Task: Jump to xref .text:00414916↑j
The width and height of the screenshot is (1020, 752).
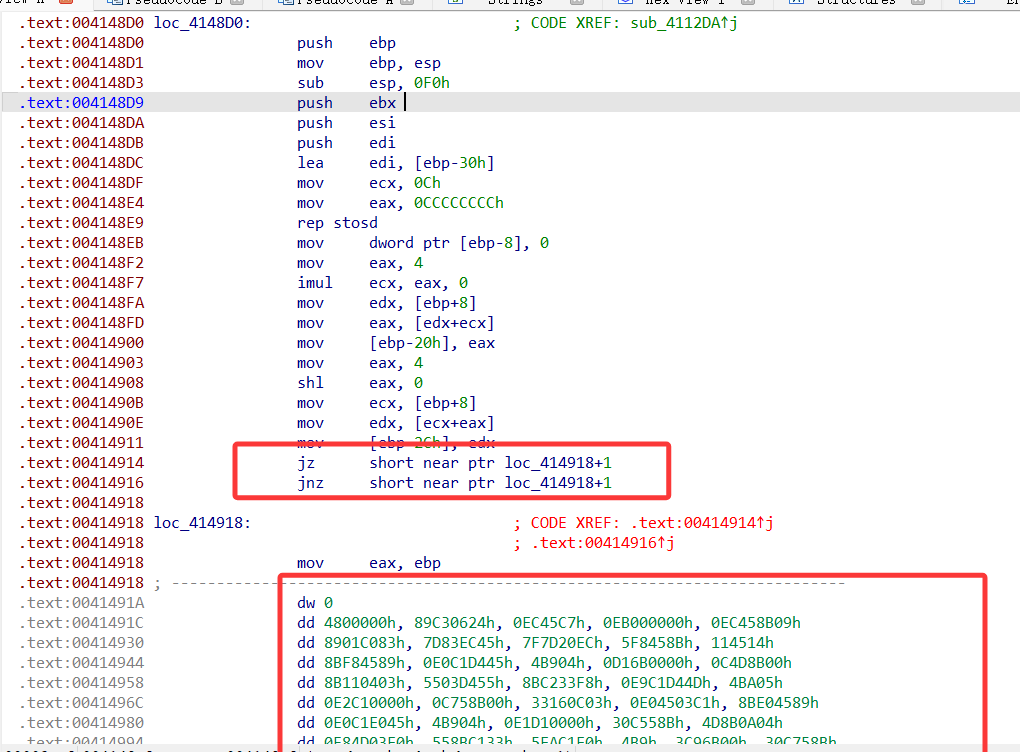Action: pyautogui.click(x=603, y=543)
